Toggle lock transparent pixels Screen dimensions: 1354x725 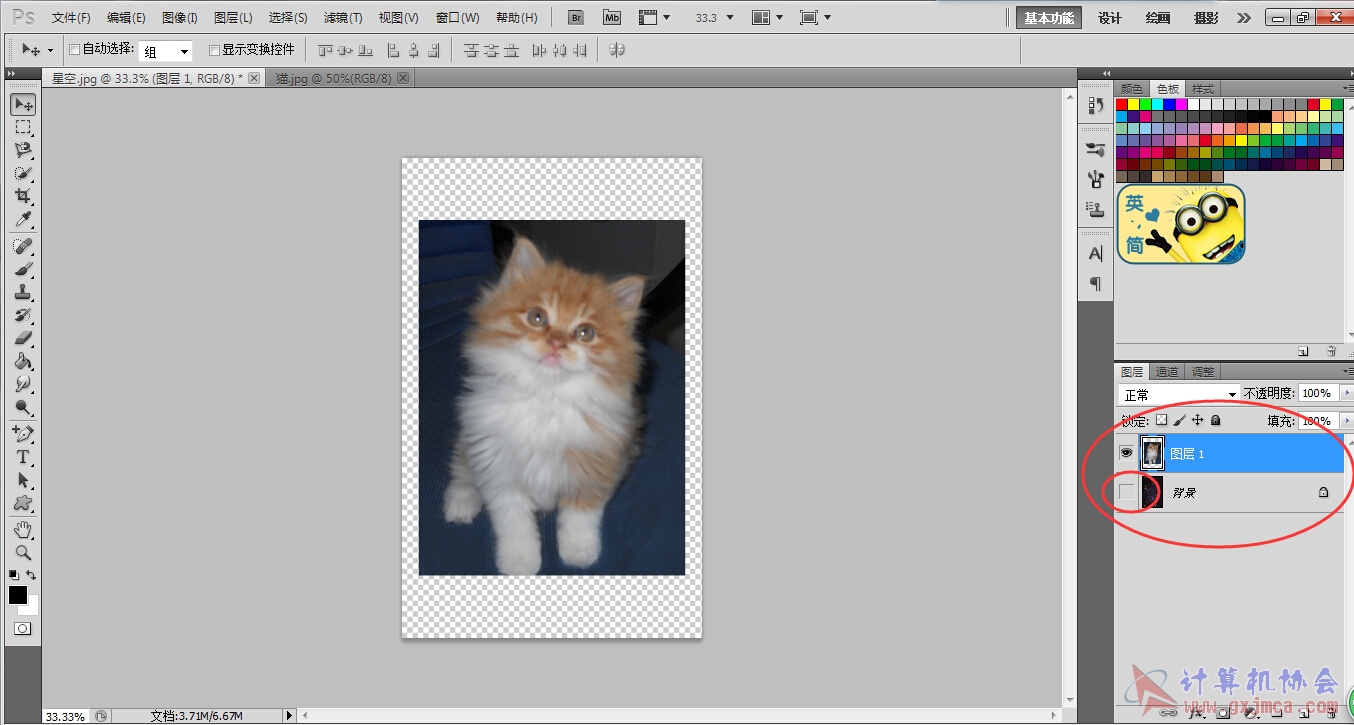(x=1161, y=421)
